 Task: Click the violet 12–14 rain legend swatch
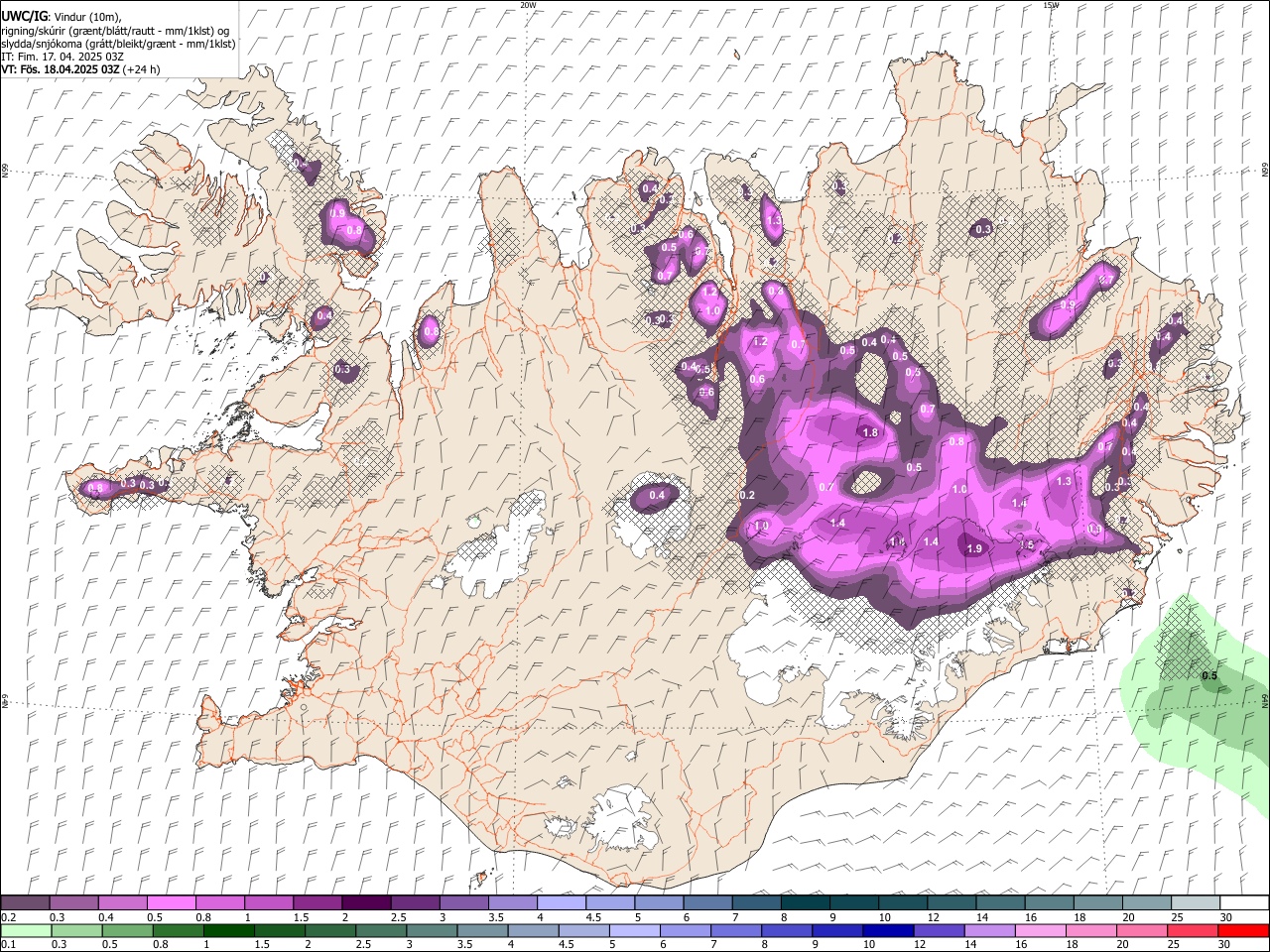(x=939, y=930)
